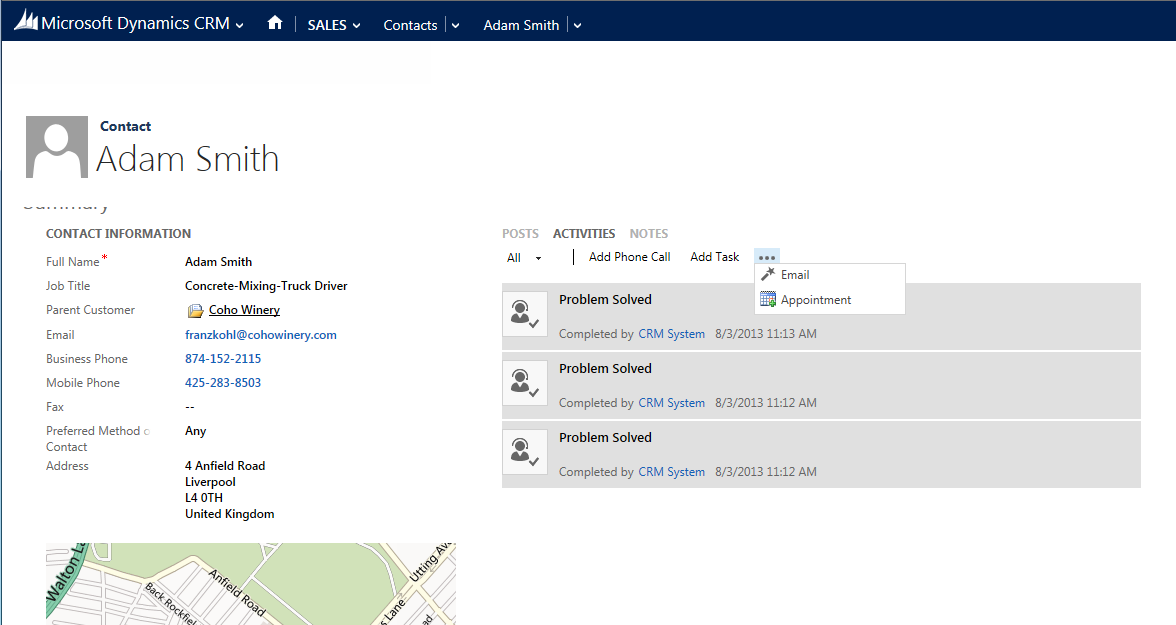Switch to the POSTS tab
1176x625 pixels.
coord(520,234)
